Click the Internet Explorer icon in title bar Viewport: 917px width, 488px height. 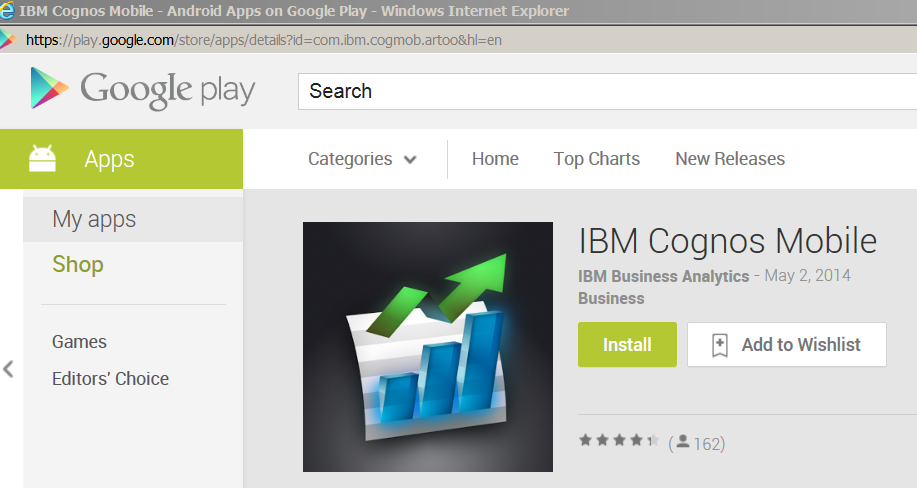pos(6,11)
